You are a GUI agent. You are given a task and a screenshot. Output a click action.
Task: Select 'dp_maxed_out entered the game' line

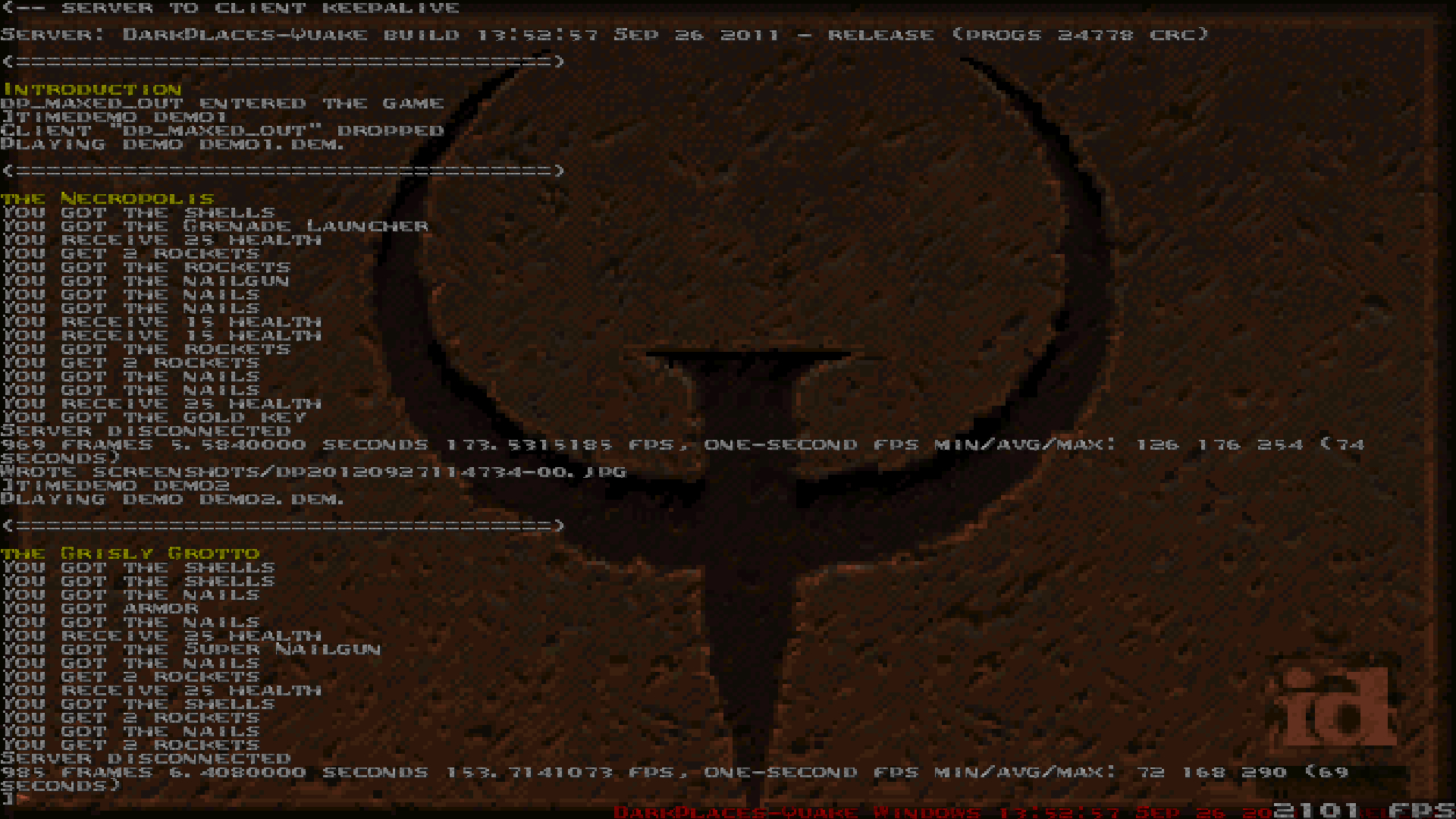[x=222, y=103]
